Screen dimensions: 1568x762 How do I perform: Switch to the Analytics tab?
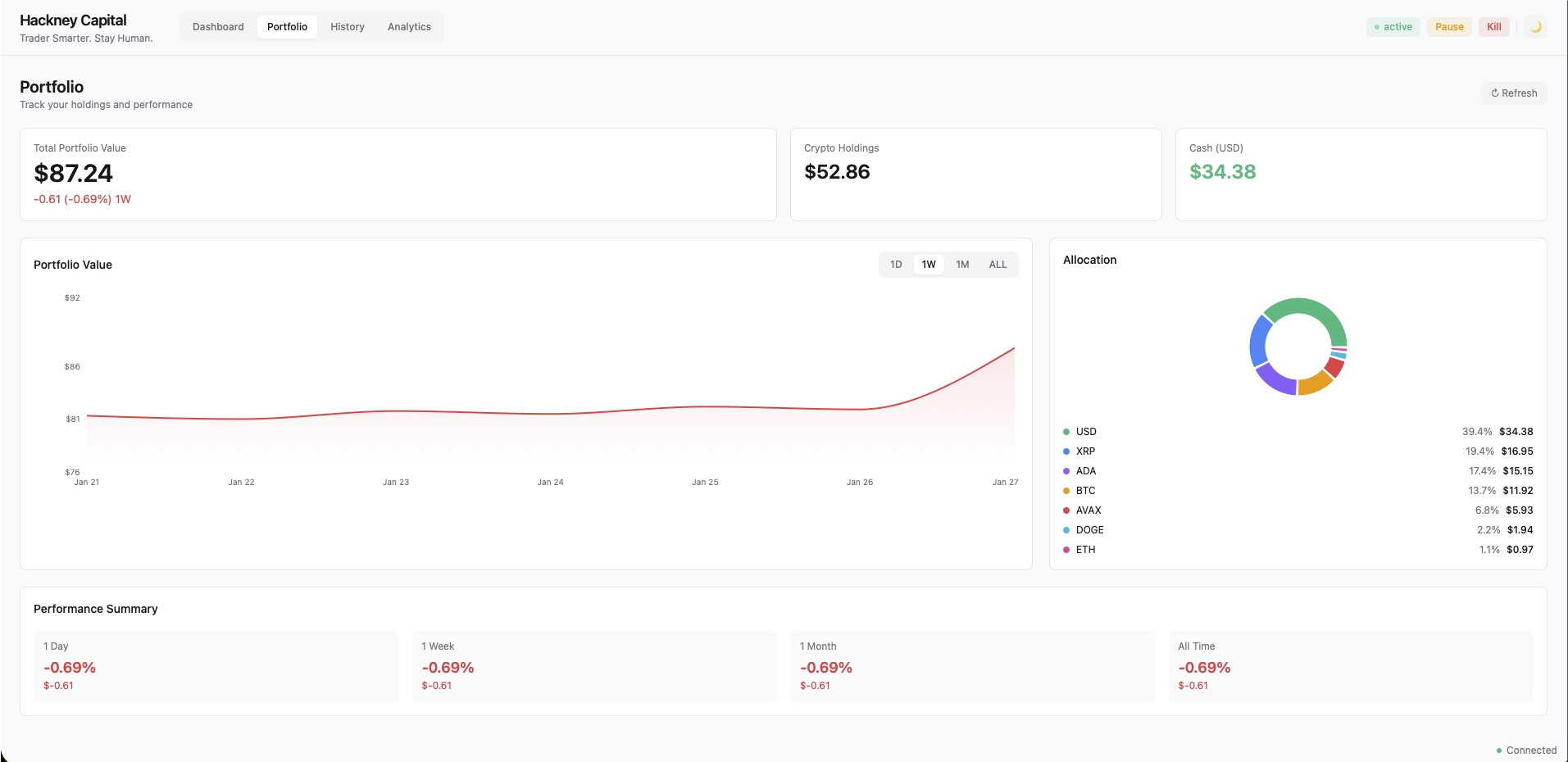click(x=409, y=27)
